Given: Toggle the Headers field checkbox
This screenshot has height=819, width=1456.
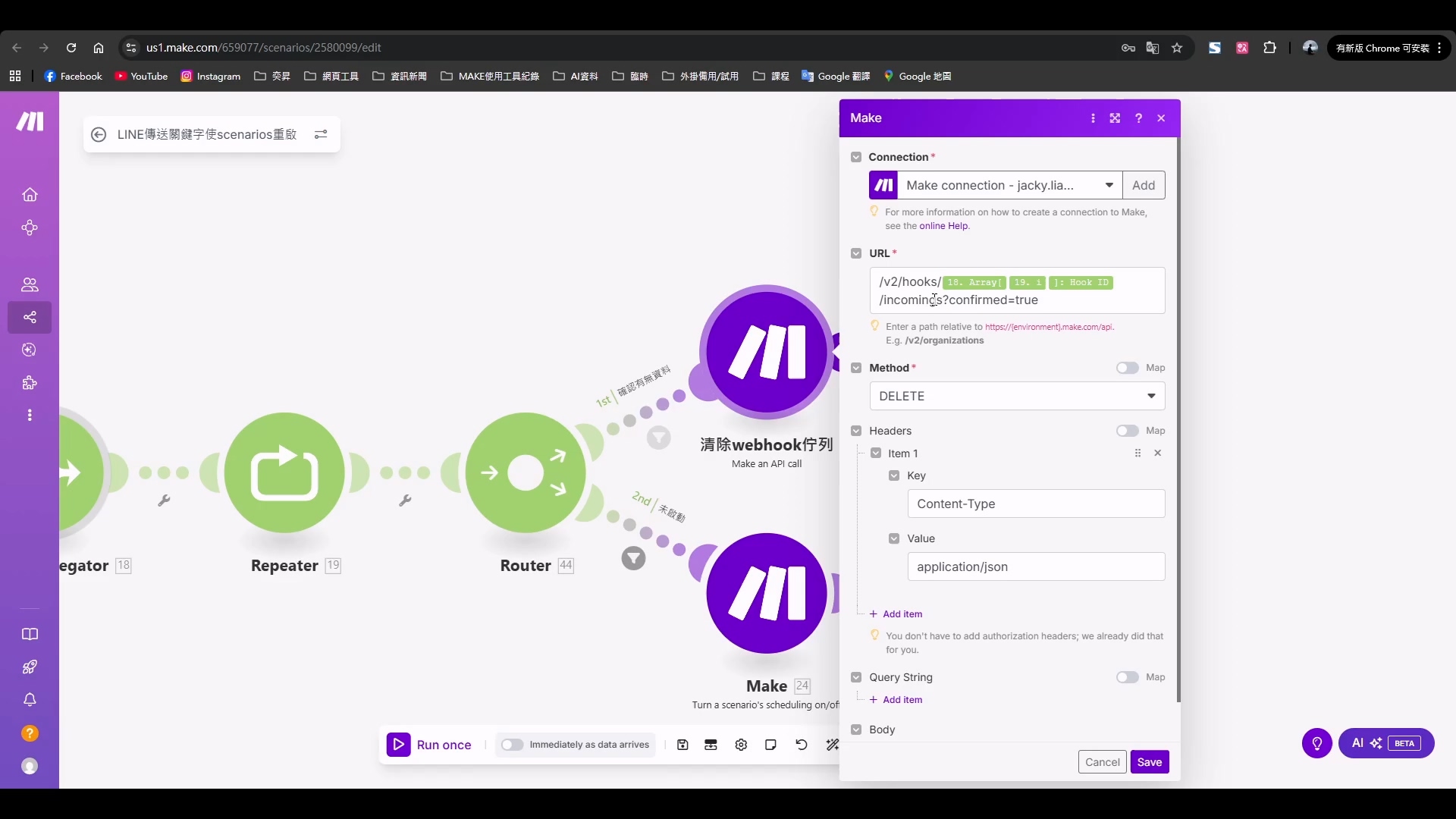Looking at the screenshot, I should tap(856, 431).
